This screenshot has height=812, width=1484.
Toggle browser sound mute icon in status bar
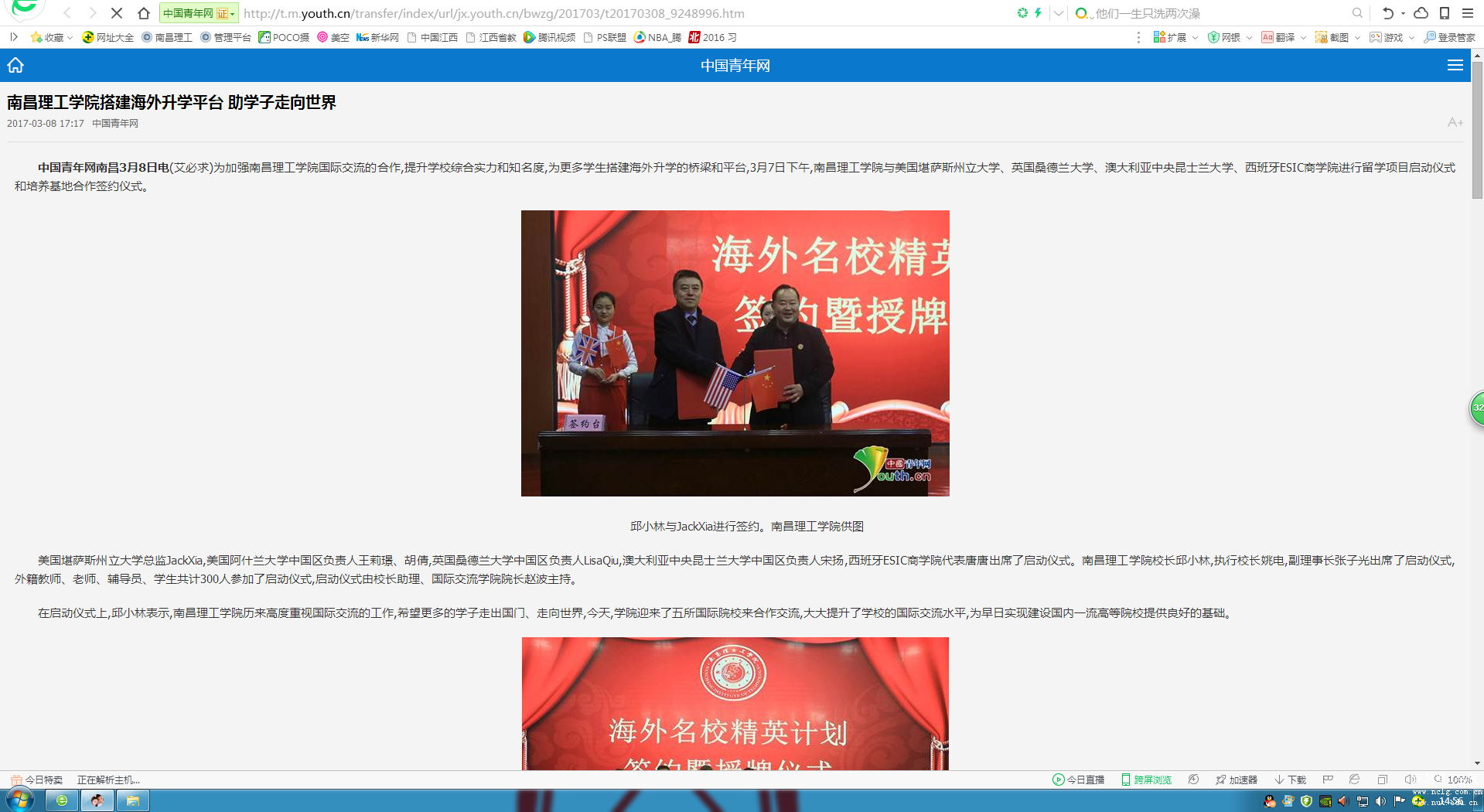coord(1410,780)
